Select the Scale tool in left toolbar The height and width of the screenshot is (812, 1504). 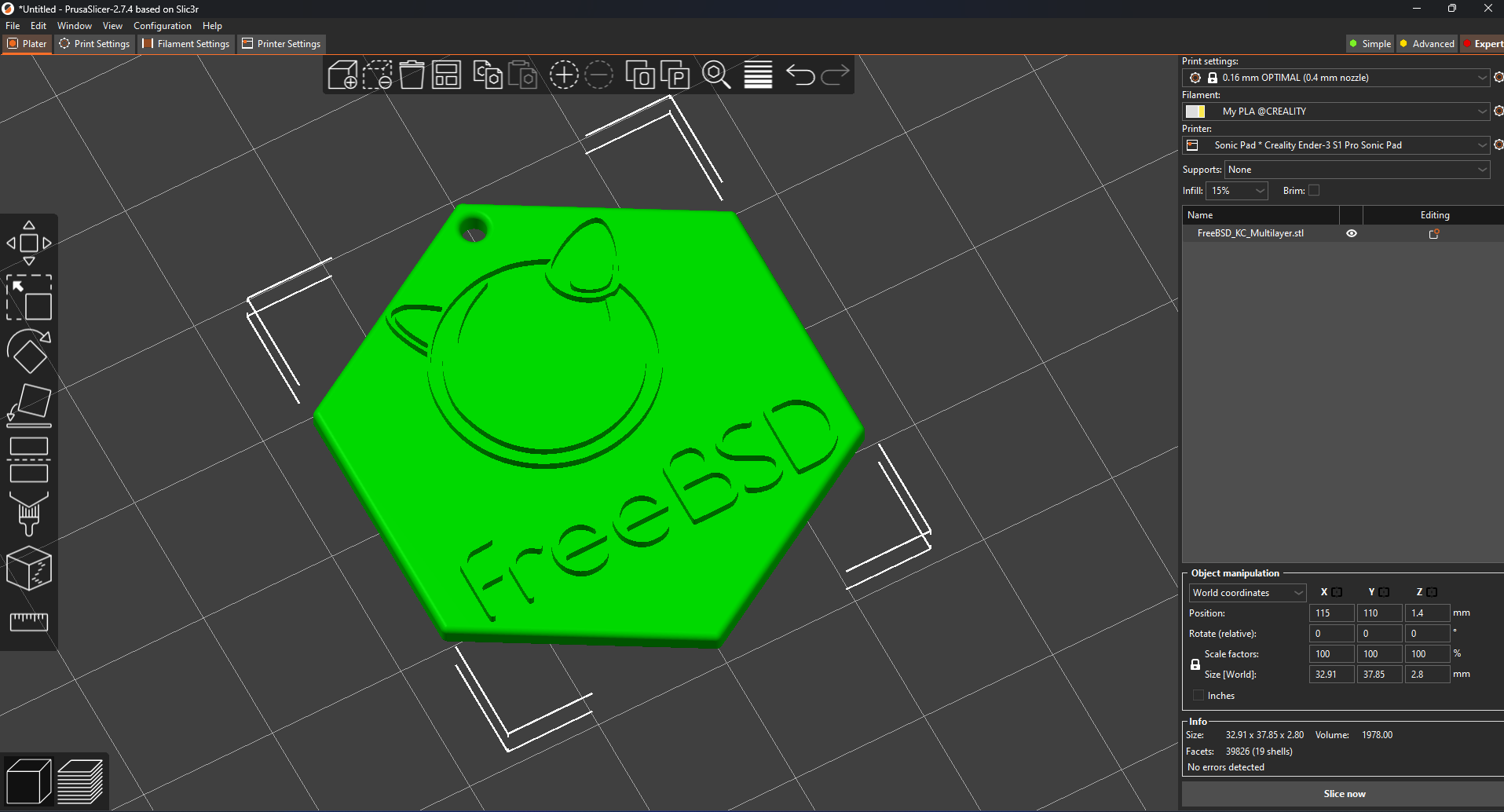click(29, 298)
